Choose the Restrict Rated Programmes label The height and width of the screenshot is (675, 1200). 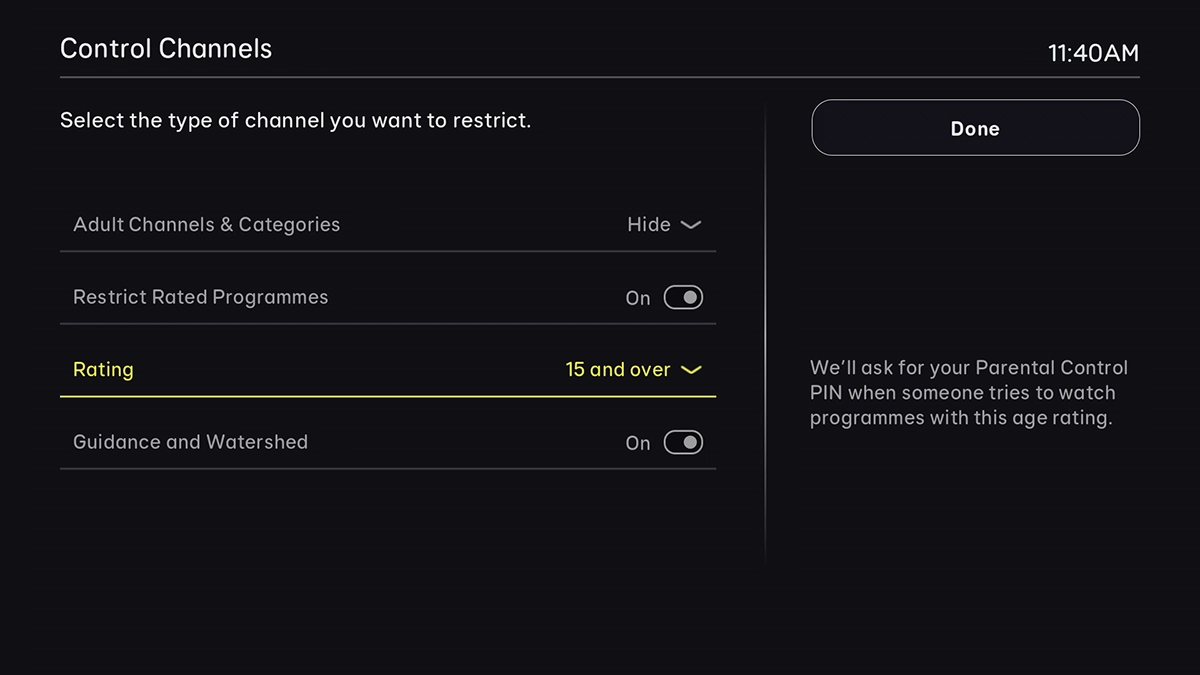click(200, 297)
